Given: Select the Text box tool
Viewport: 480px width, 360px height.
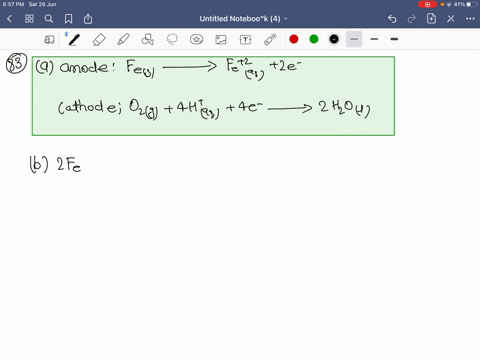Looking at the screenshot, I should point(245,40).
